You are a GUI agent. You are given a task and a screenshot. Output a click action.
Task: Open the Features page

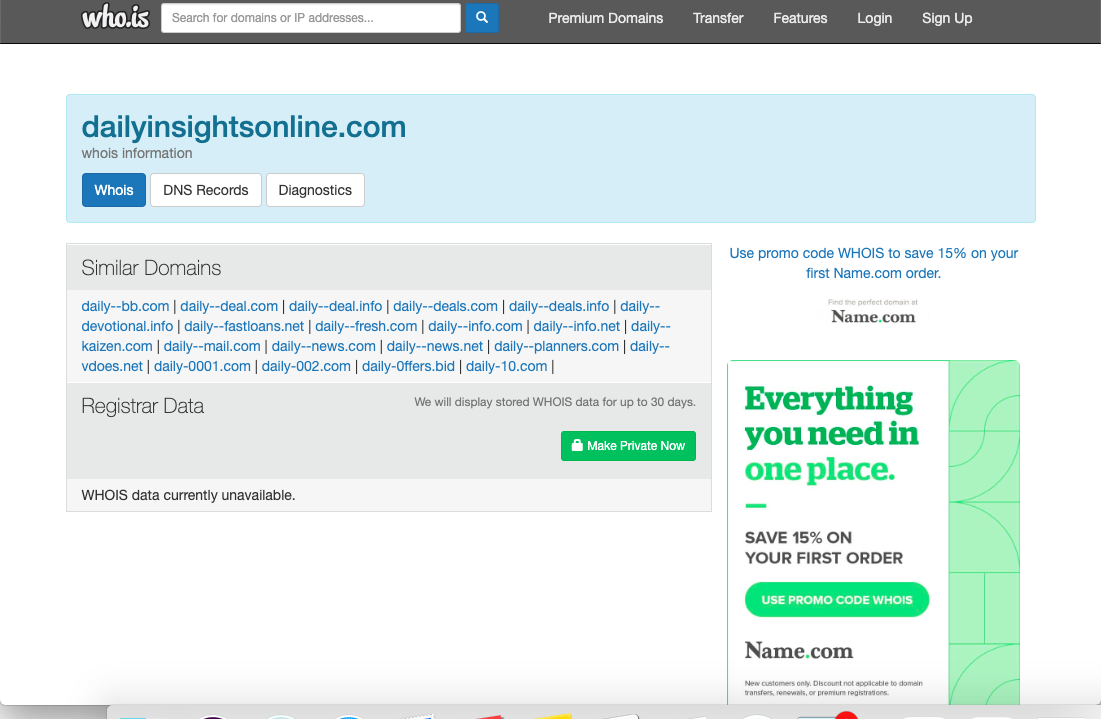(x=800, y=18)
